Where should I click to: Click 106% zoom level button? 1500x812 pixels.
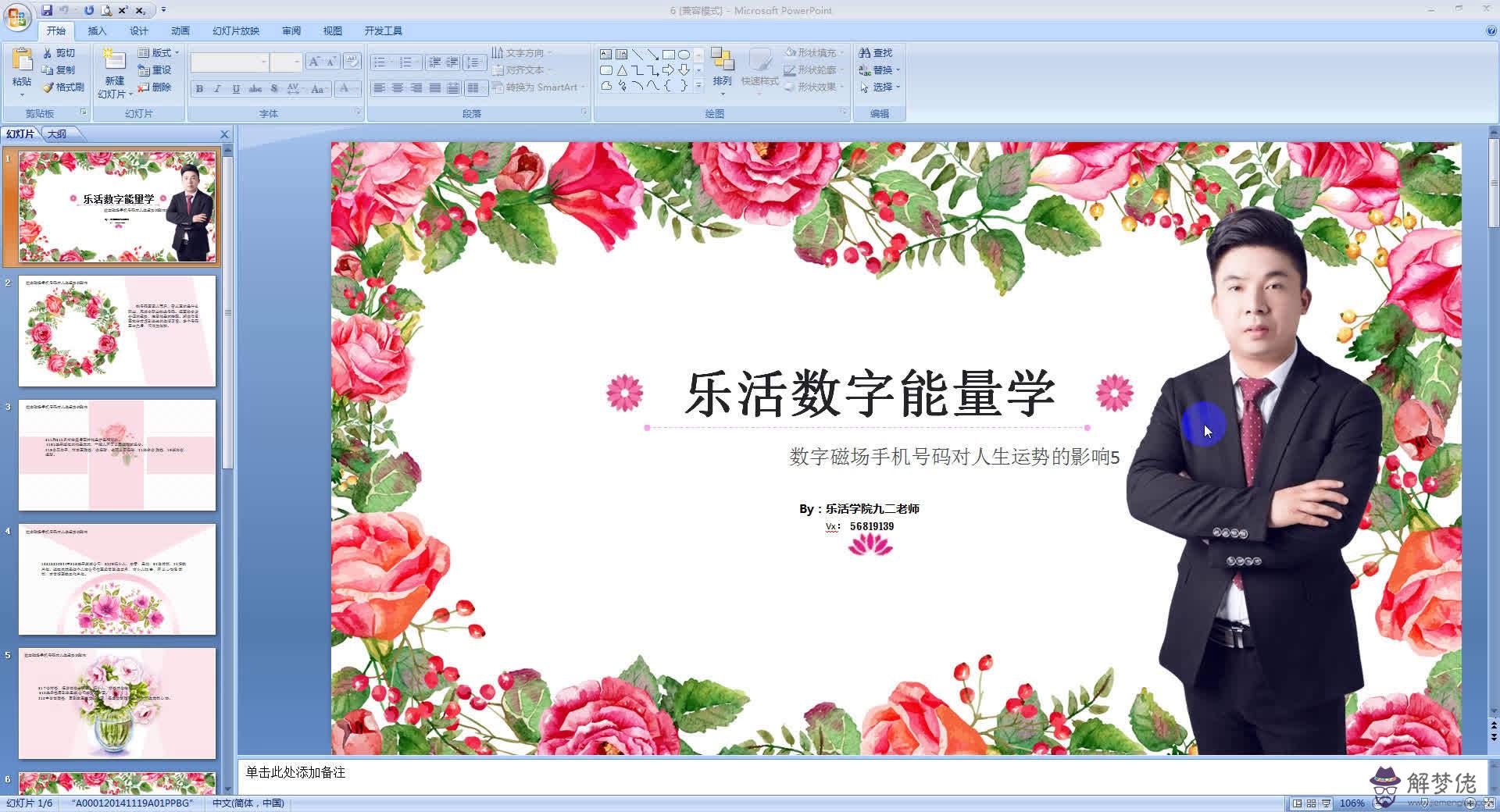pyautogui.click(x=1352, y=803)
